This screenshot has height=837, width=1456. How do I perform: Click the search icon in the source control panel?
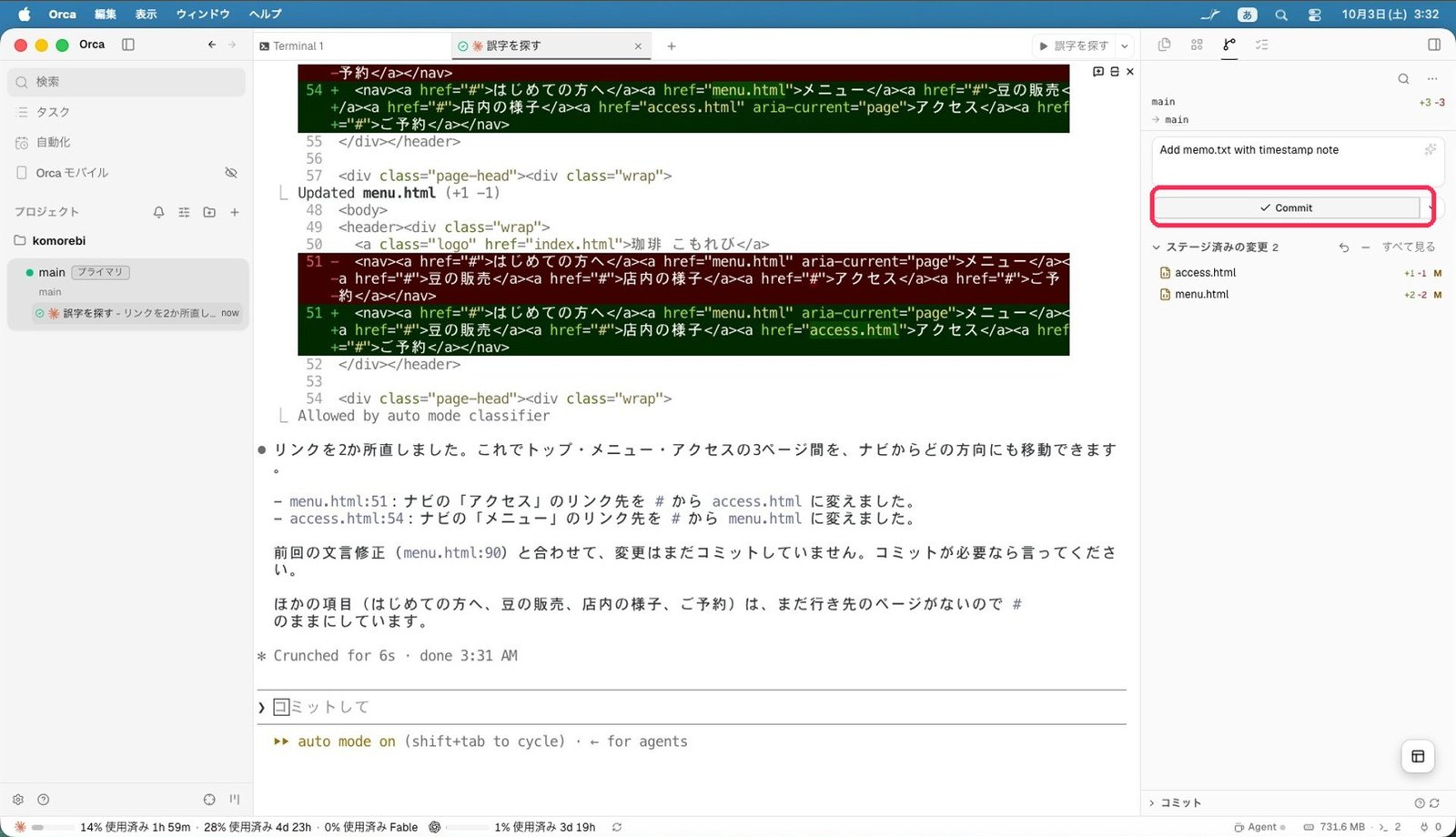(x=1403, y=79)
